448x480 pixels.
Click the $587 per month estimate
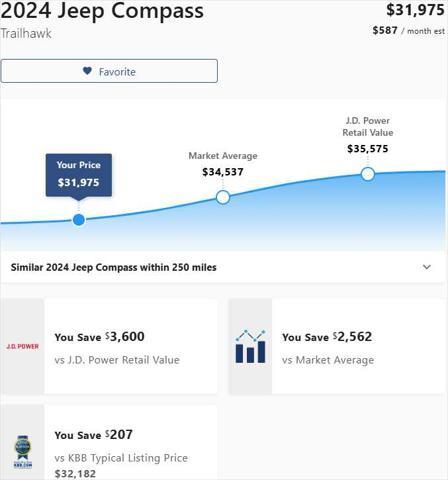408,31
